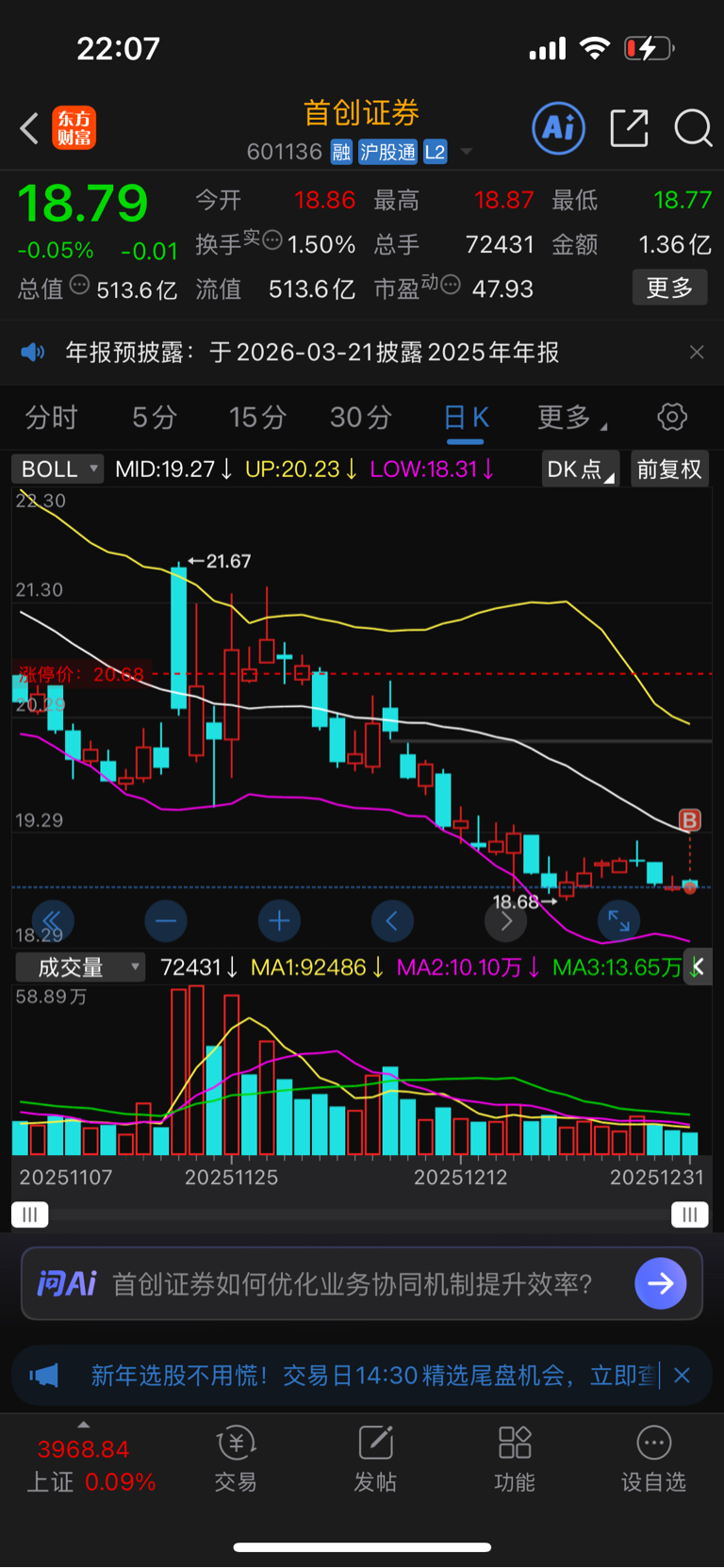Screen dimensions: 724x1568
Task: Expand the 更多 period dropdown
Action: [571, 418]
